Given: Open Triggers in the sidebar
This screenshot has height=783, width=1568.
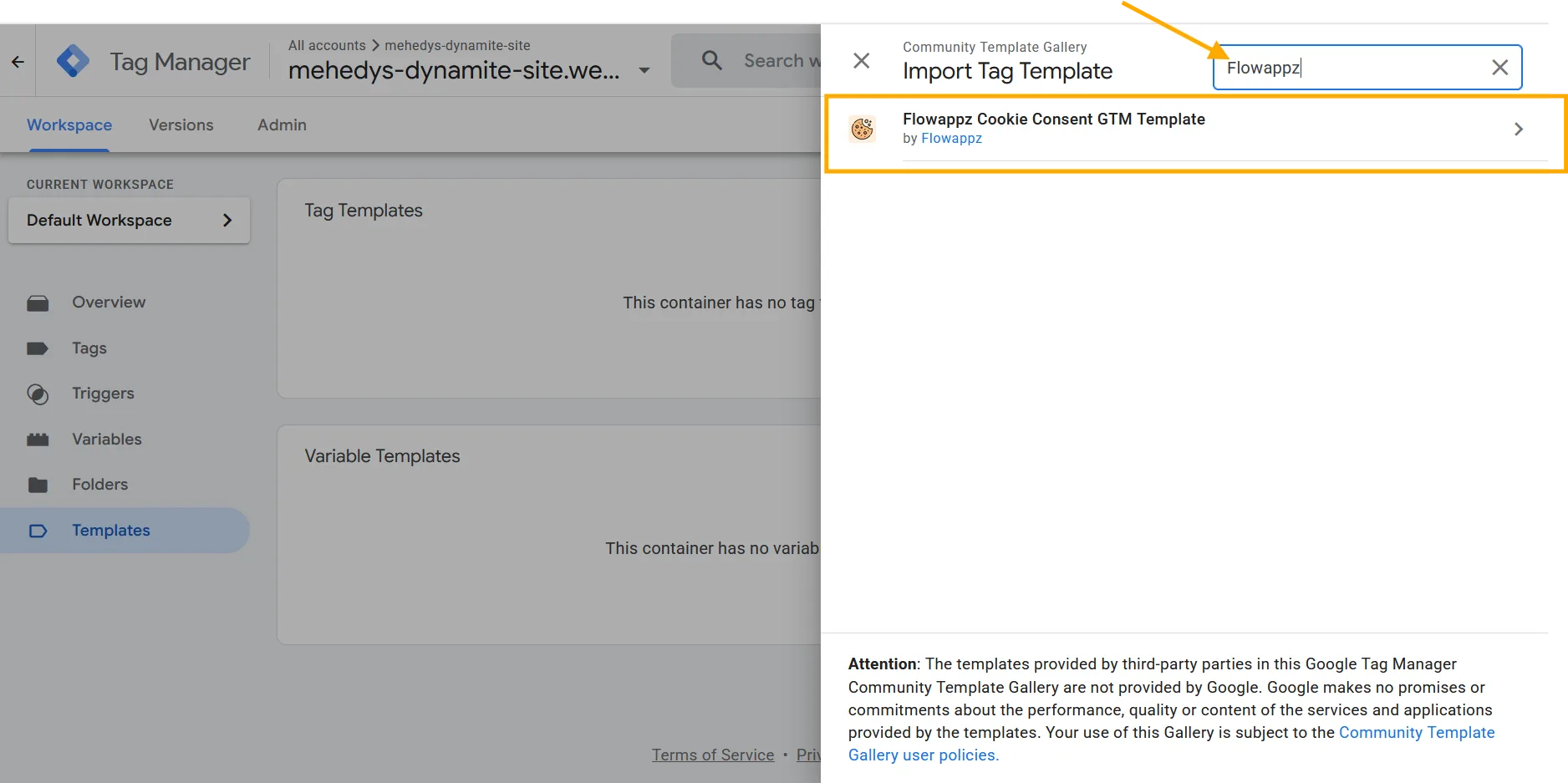Looking at the screenshot, I should tap(103, 394).
